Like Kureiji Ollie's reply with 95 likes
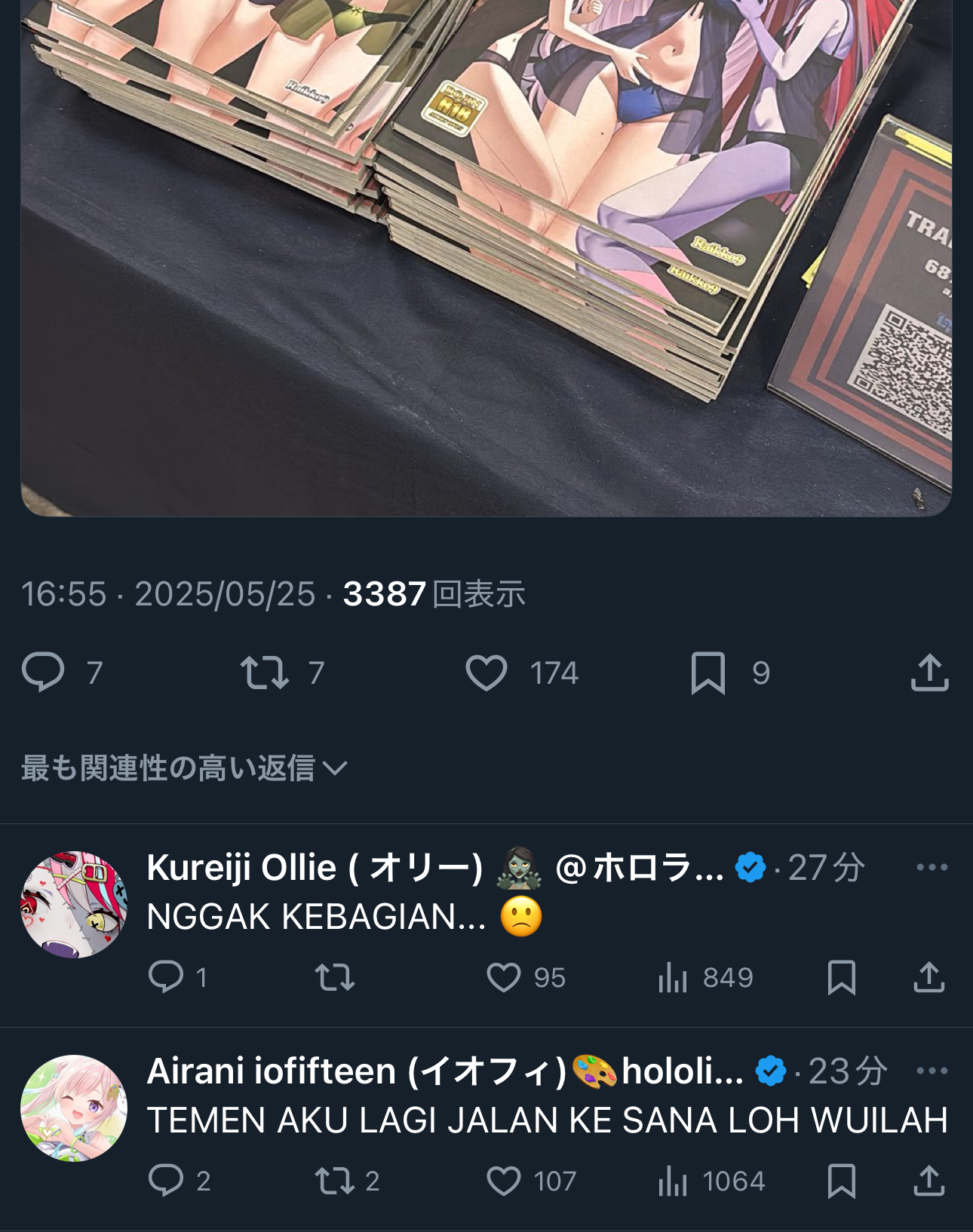 (504, 977)
